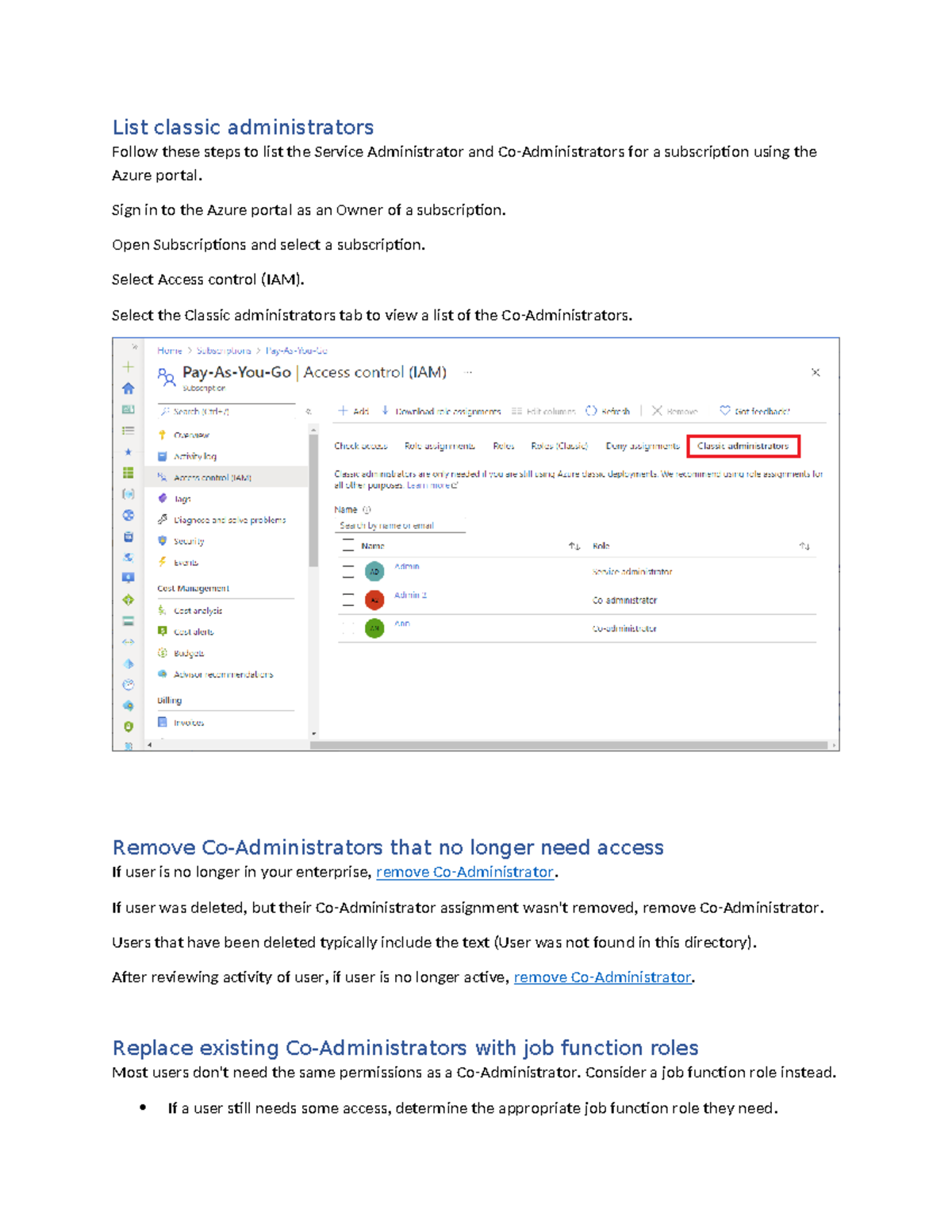Screen dimensions: 952x1232
Task: Collapse the subscription menu with double chevron
Action: pyautogui.click(x=309, y=412)
